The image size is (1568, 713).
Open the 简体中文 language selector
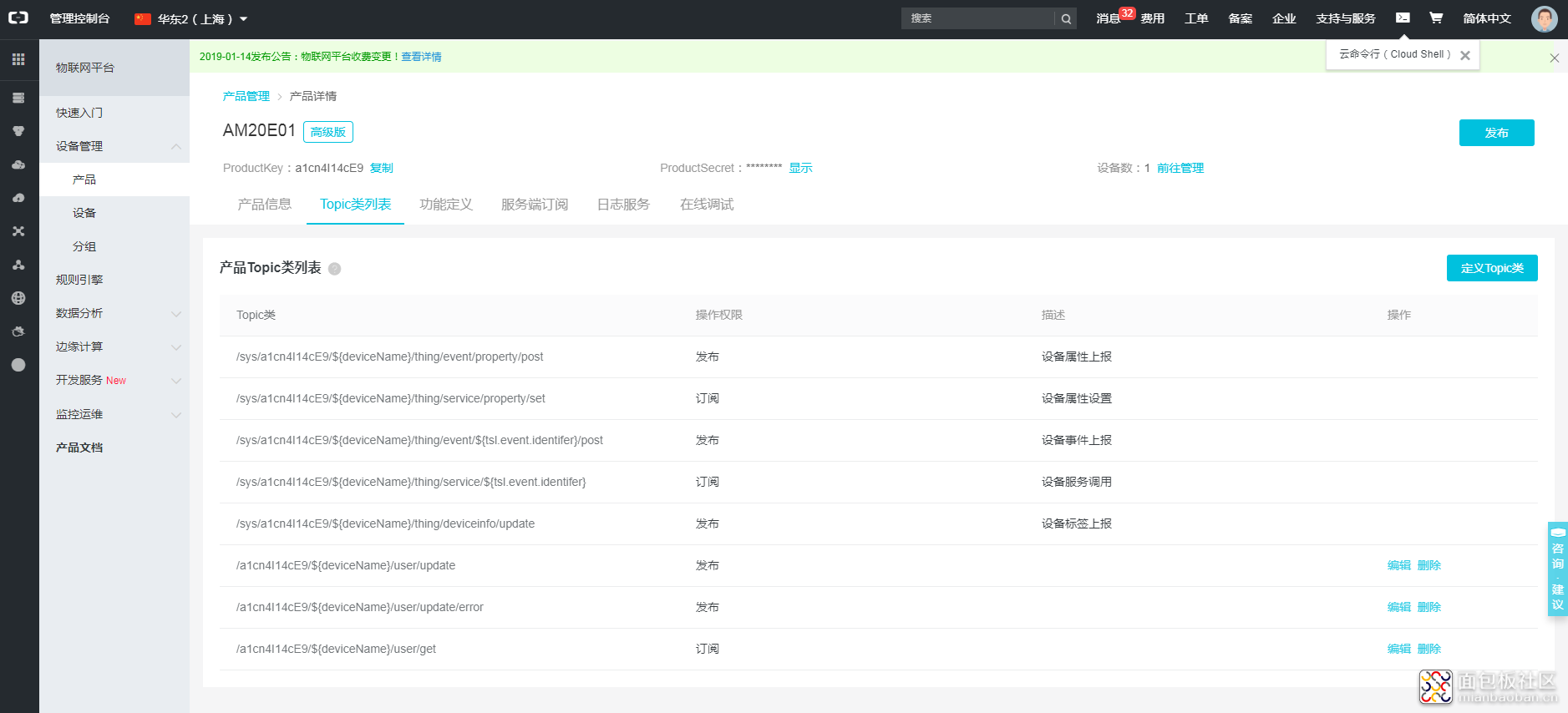point(1487,18)
